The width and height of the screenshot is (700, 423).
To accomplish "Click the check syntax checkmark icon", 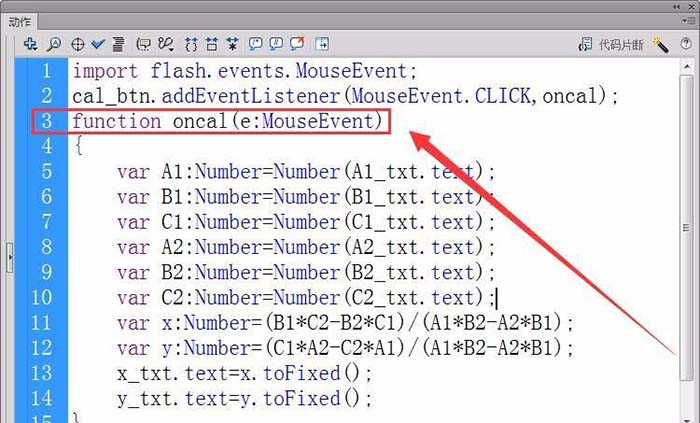I will pos(98,44).
